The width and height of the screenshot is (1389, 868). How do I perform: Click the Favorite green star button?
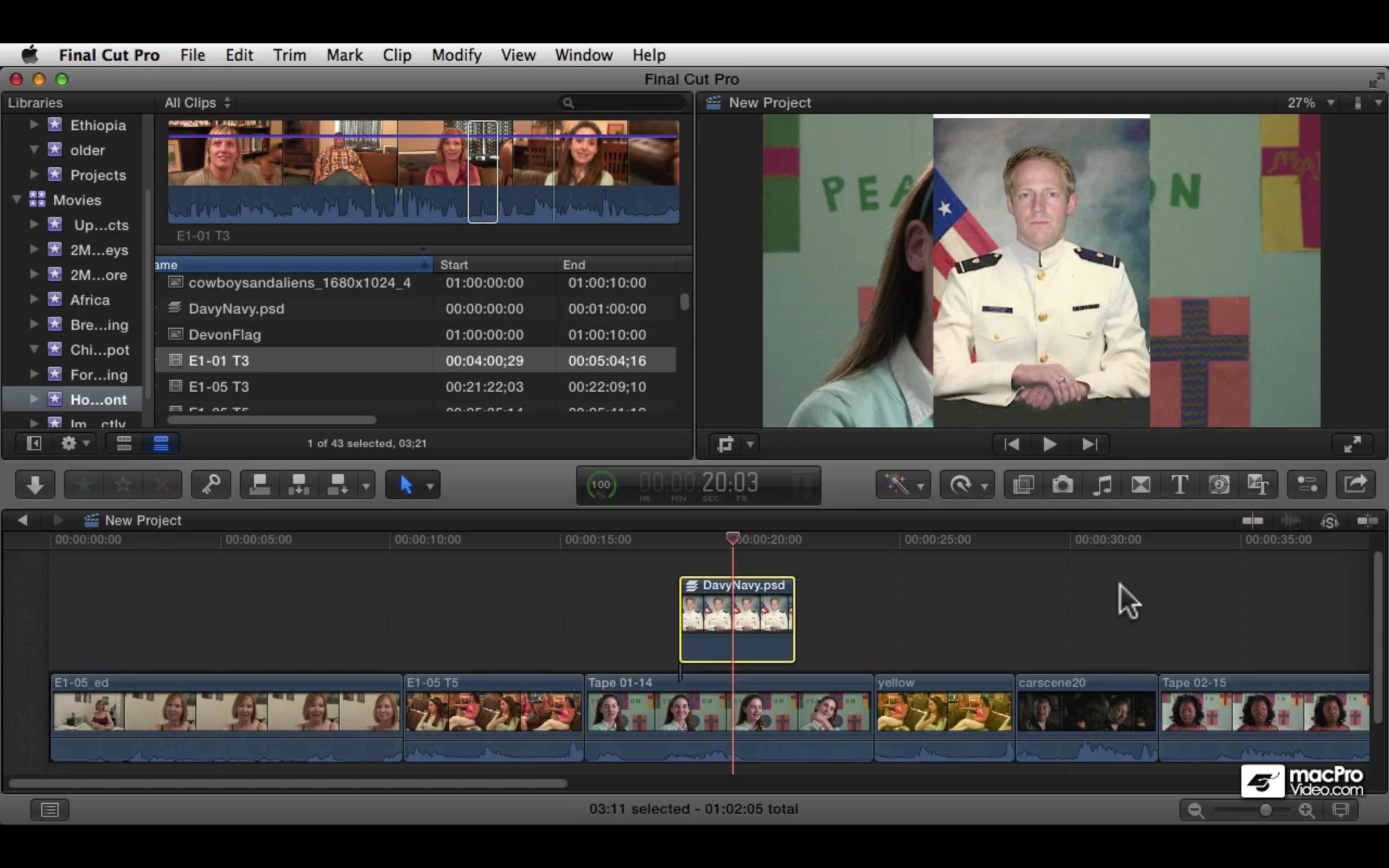pyautogui.click(x=84, y=485)
